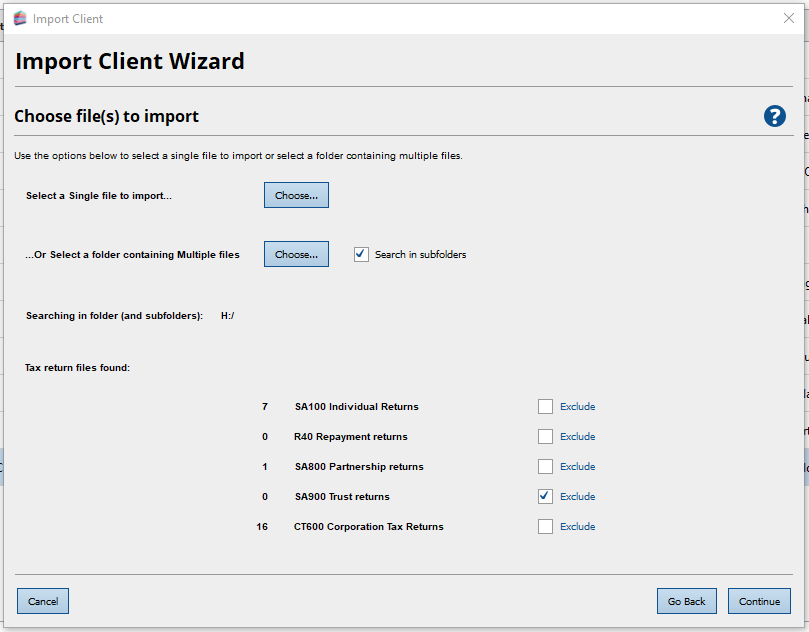This screenshot has width=809, height=632.
Task: Click the app icon in title bar
Action: (x=19, y=18)
